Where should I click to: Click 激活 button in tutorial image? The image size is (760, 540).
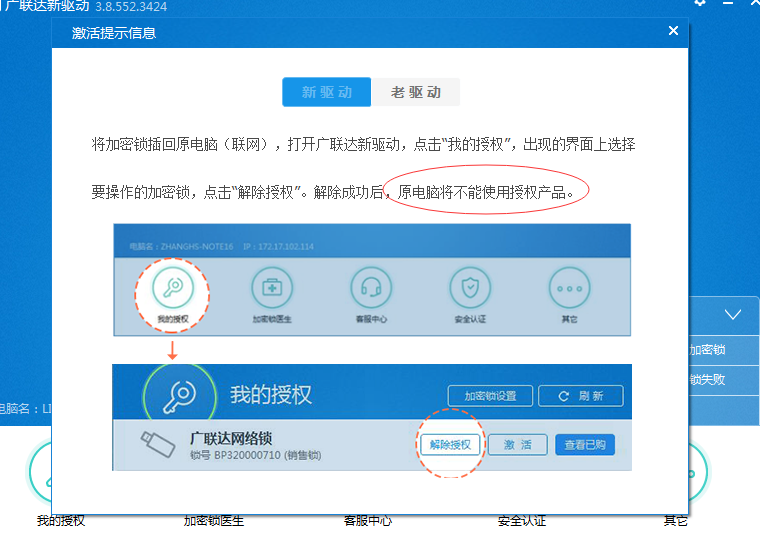517,445
